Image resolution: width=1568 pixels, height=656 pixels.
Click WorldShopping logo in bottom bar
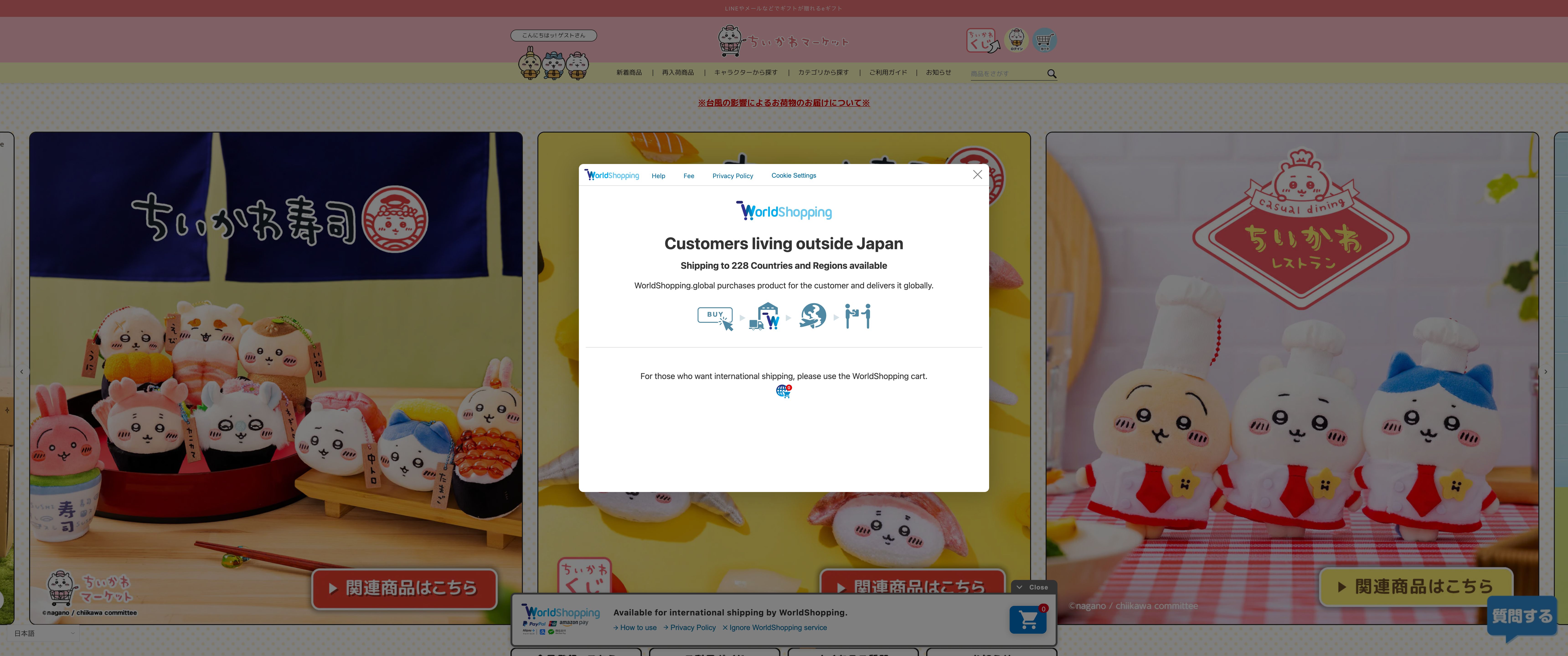(561, 612)
